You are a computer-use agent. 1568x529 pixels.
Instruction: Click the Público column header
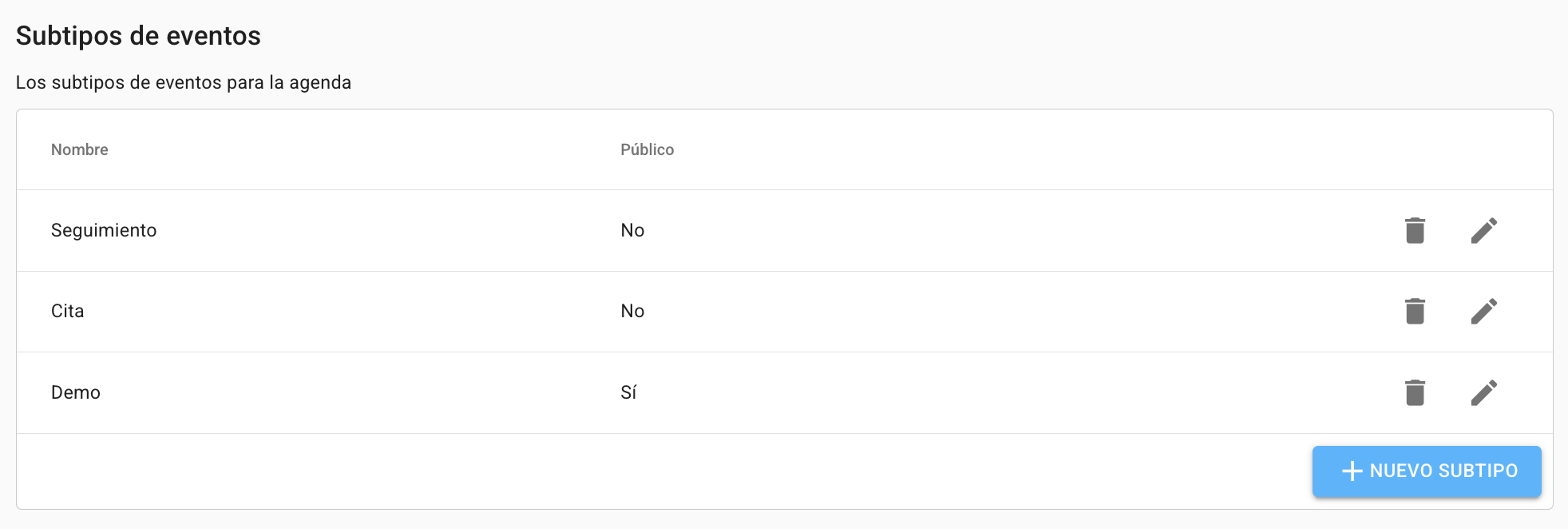pos(647,149)
